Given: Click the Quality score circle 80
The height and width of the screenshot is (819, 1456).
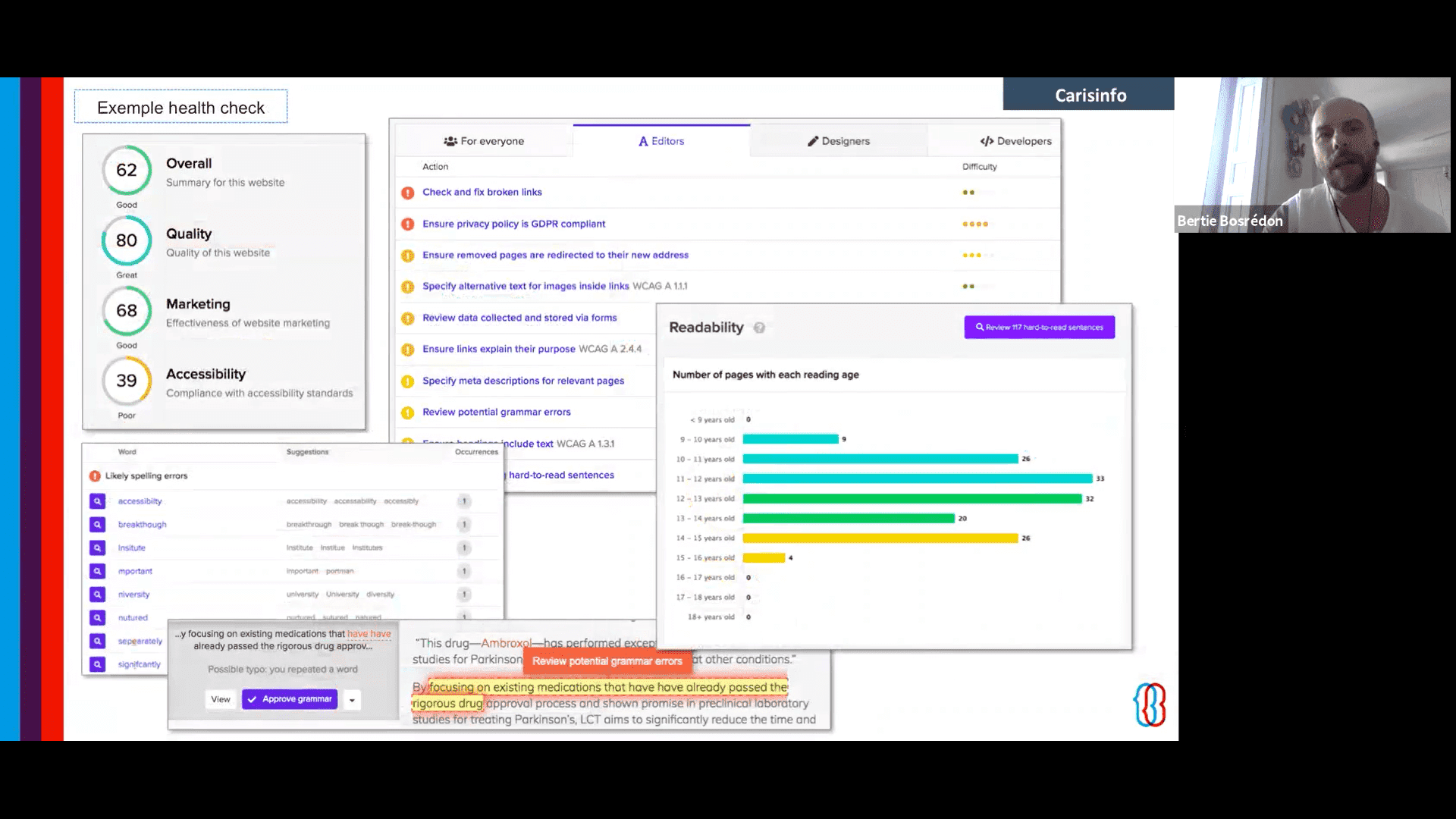Looking at the screenshot, I should tap(127, 240).
